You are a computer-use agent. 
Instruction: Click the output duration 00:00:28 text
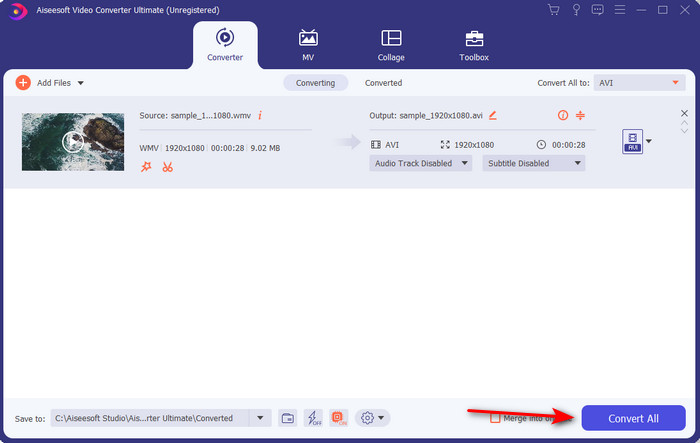click(569, 145)
